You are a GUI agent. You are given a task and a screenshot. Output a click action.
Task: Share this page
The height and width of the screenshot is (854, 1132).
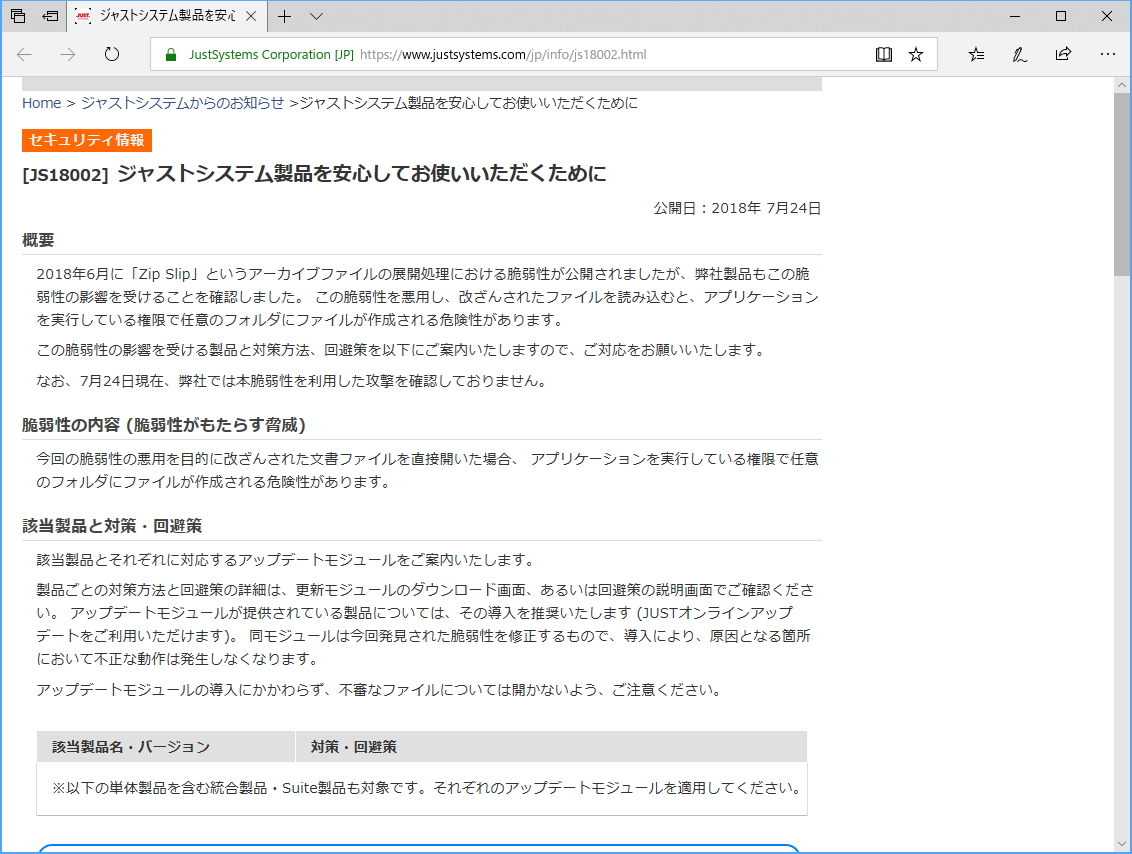[x=1063, y=55]
